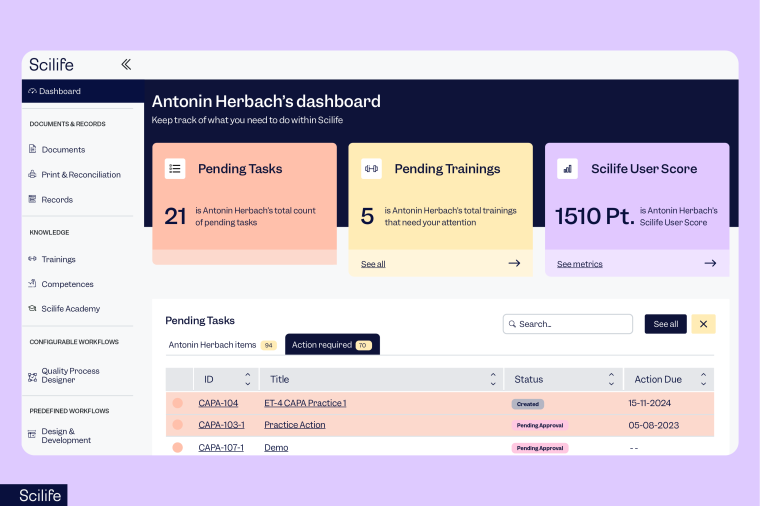
Task: Go to Records in the sidebar
Action: pyautogui.click(x=57, y=199)
